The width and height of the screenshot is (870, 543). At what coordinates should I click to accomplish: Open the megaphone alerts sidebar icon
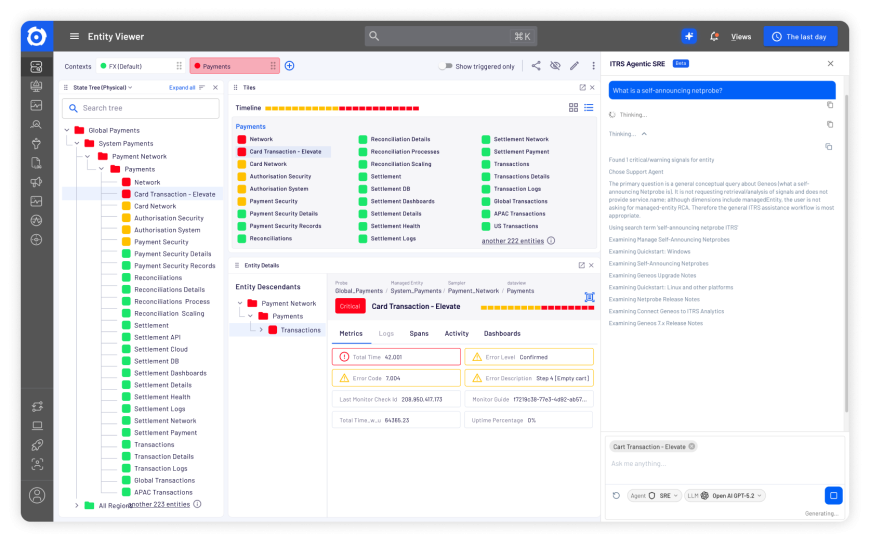click(37, 182)
